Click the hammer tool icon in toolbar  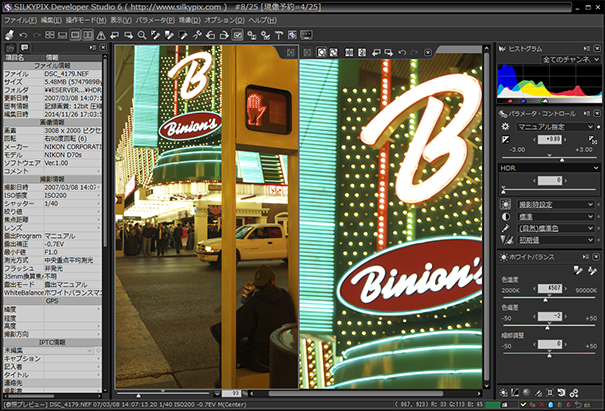[279, 36]
